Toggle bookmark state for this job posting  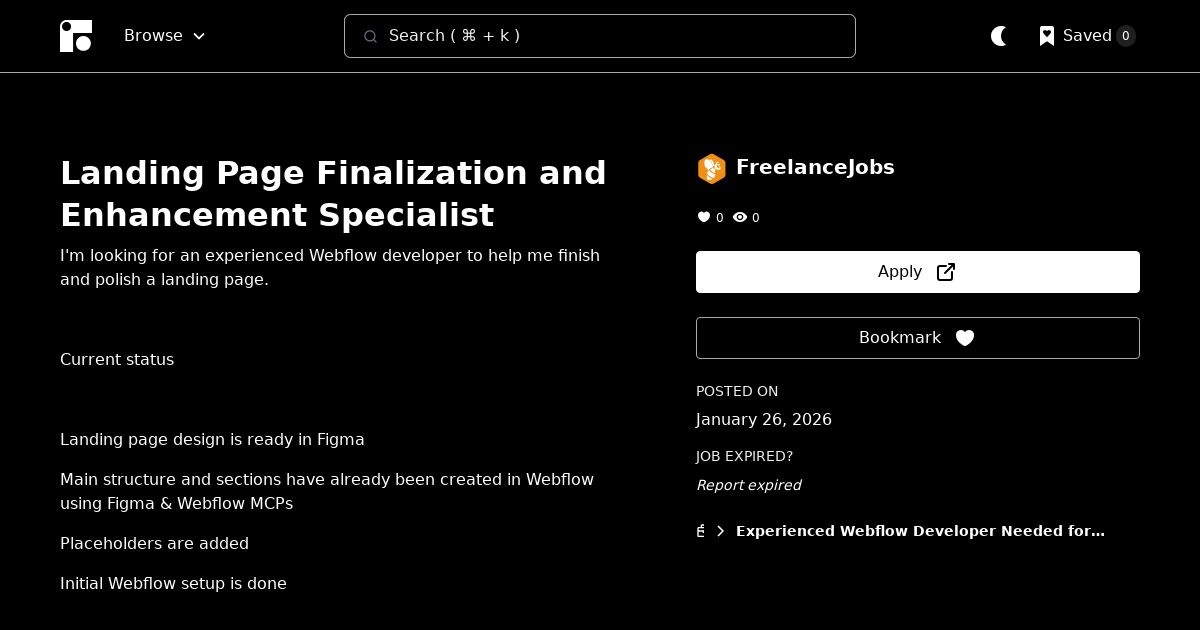(917, 338)
